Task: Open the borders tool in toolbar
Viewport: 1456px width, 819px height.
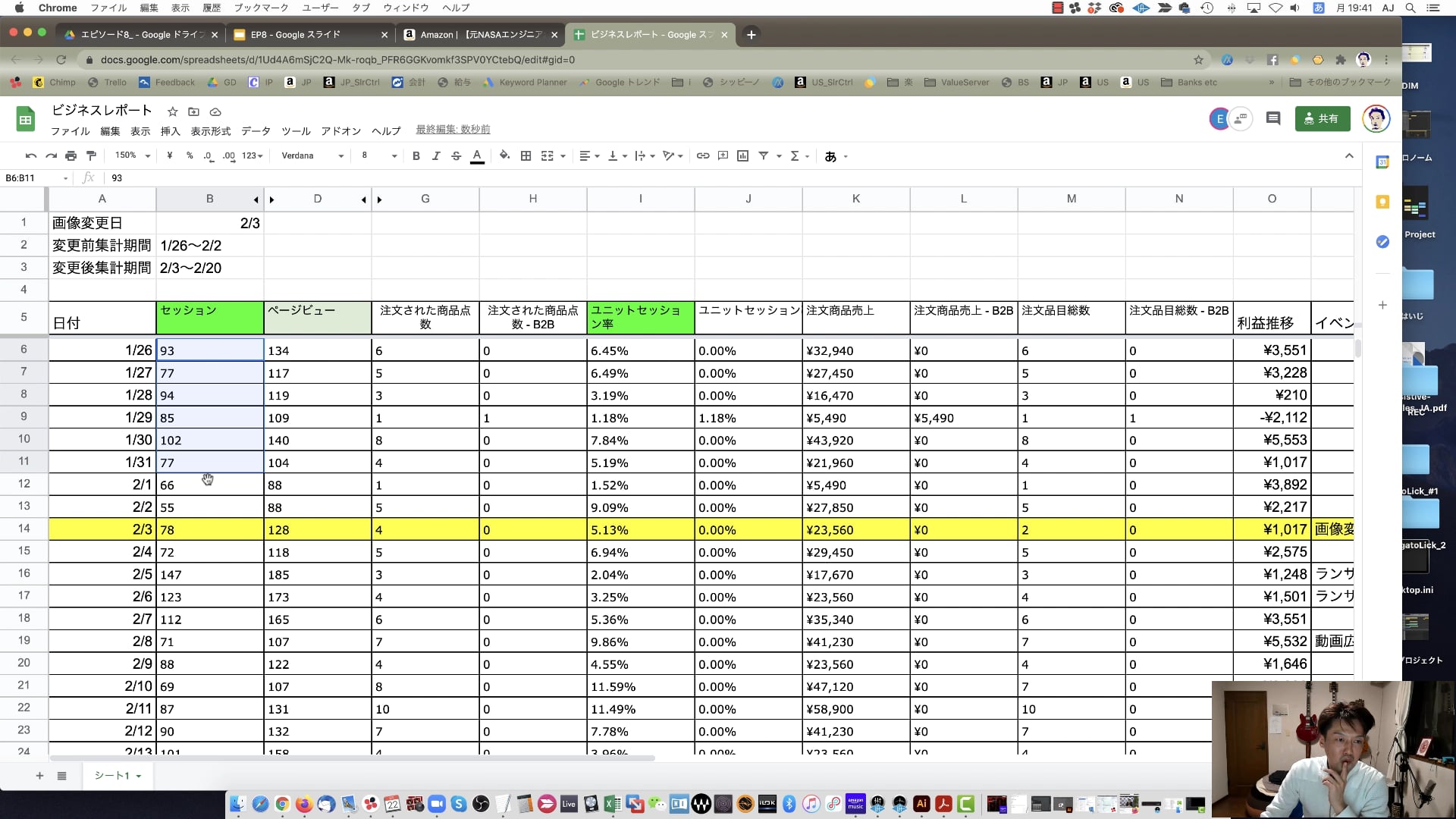Action: pos(526,155)
